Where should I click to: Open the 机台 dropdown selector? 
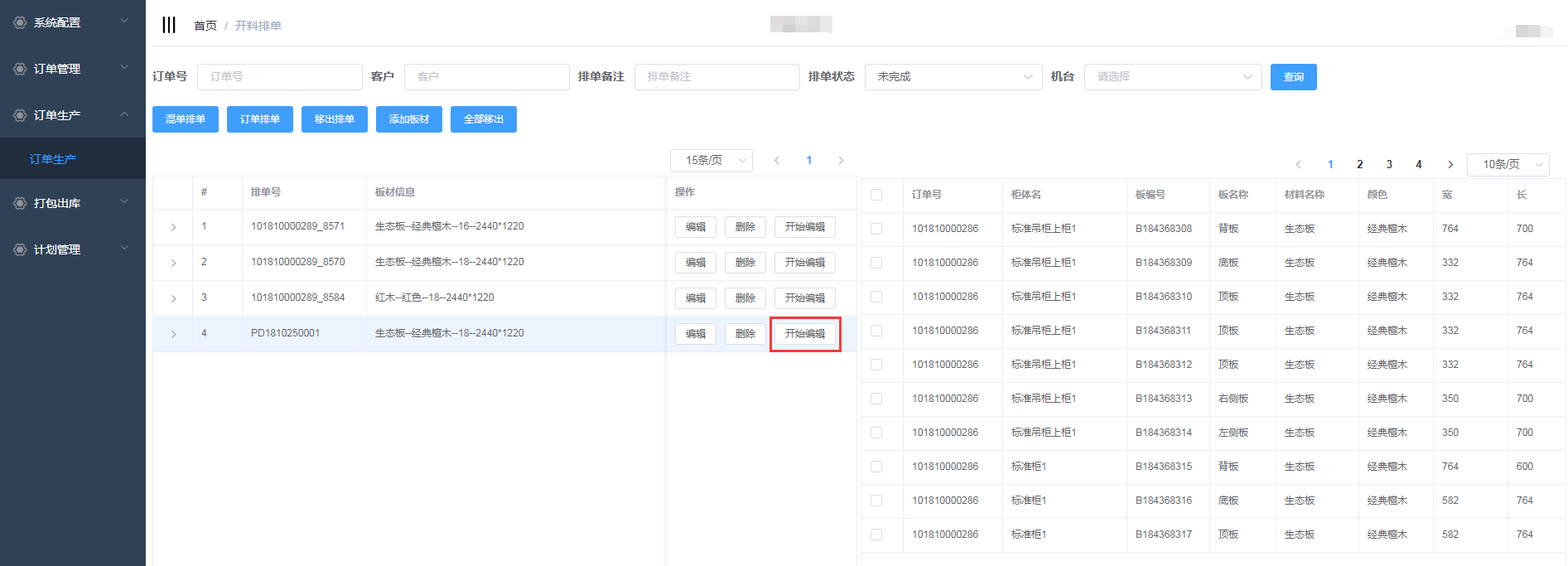[1172, 77]
